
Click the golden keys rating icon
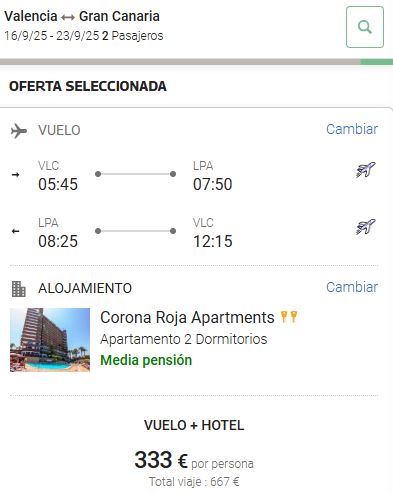point(289,317)
